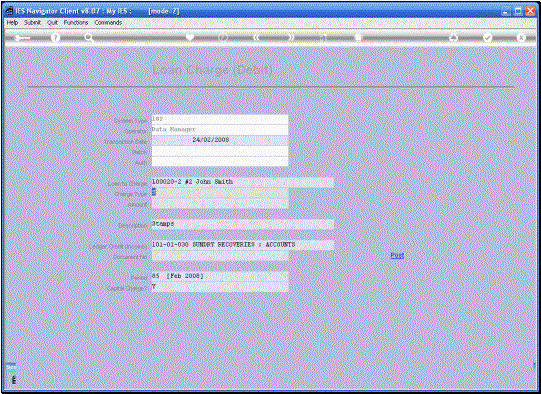
Task: Click the IES Navigator title bar icon
Action: (x=9, y=11)
